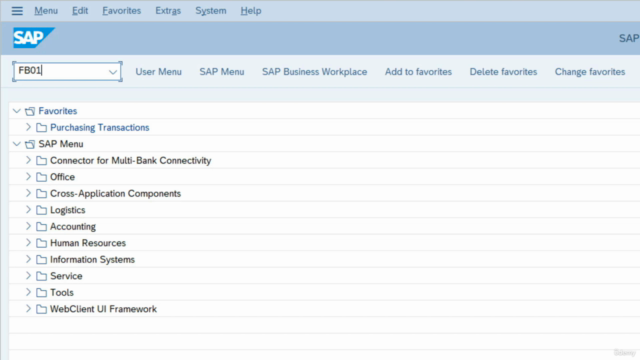The image size is (640, 360).
Task: Select the Service text
Action: (x=66, y=276)
